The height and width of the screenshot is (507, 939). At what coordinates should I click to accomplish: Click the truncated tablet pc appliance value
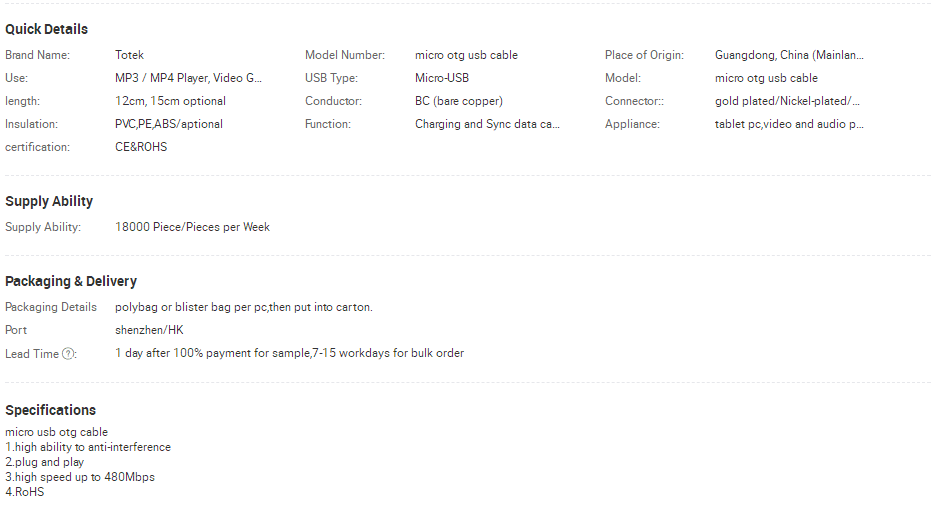click(x=788, y=124)
